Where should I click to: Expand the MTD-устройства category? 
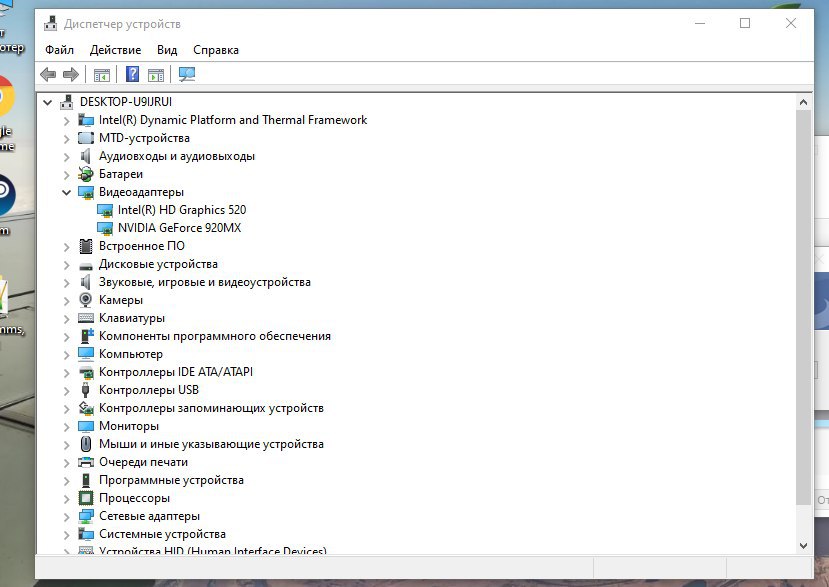pyautogui.click(x=66, y=139)
